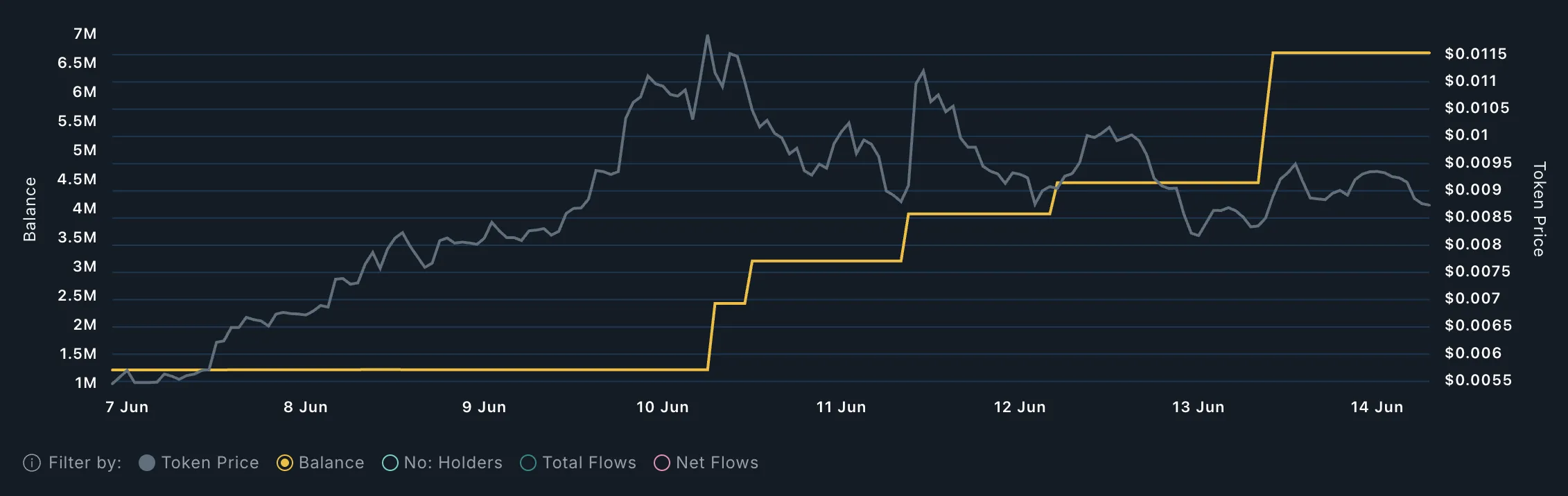Click the $0.01 price axis label
The width and height of the screenshot is (1568, 496).
click(1466, 135)
